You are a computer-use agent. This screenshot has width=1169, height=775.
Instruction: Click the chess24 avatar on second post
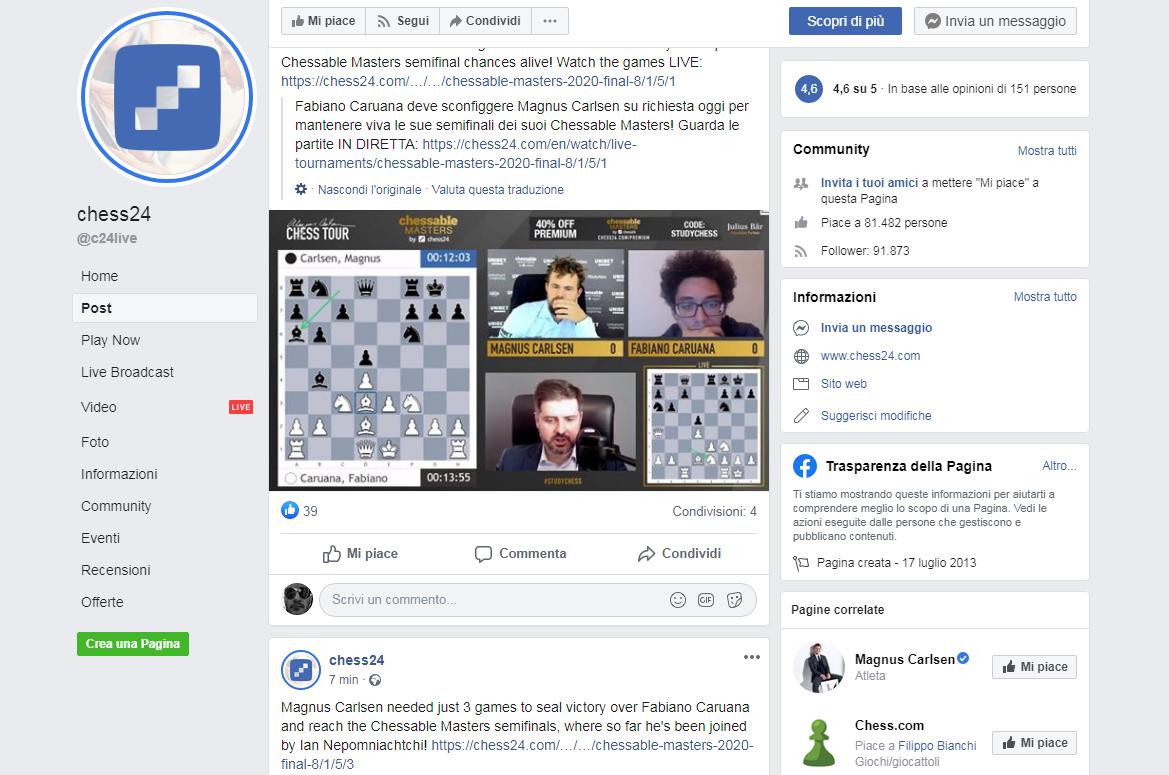click(x=300, y=670)
